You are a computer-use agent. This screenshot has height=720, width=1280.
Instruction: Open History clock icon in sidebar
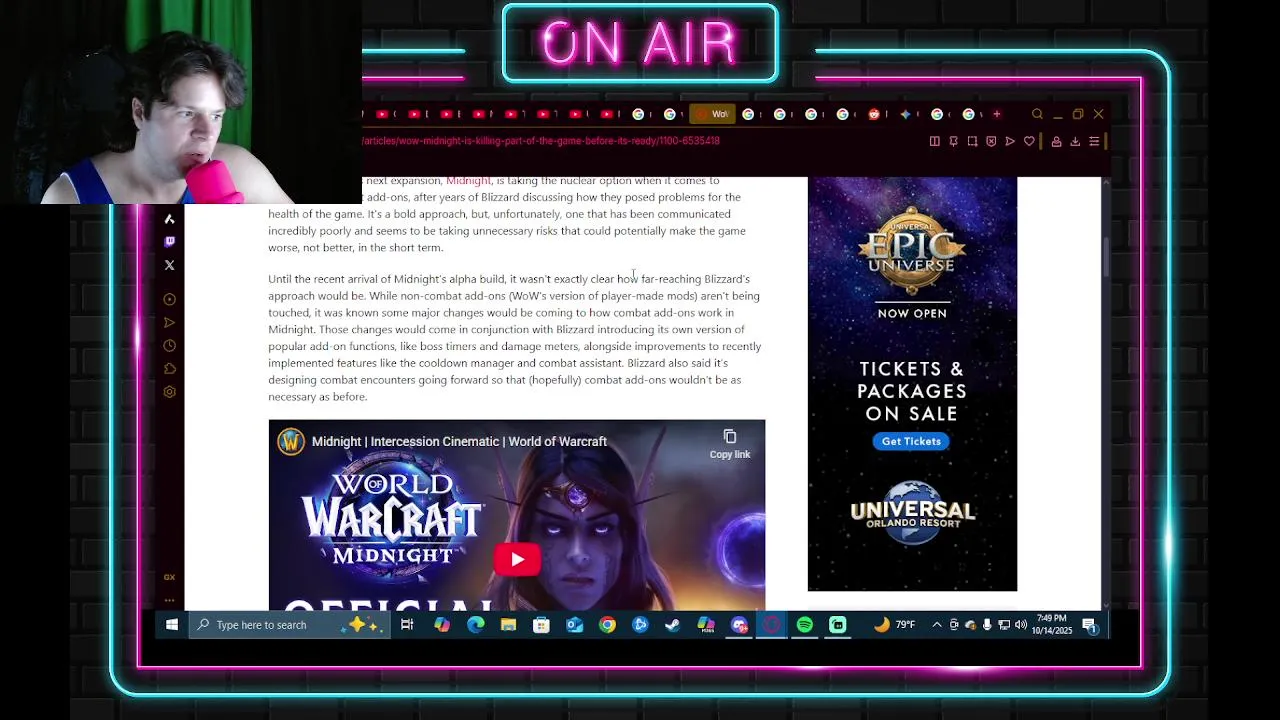tap(169, 345)
